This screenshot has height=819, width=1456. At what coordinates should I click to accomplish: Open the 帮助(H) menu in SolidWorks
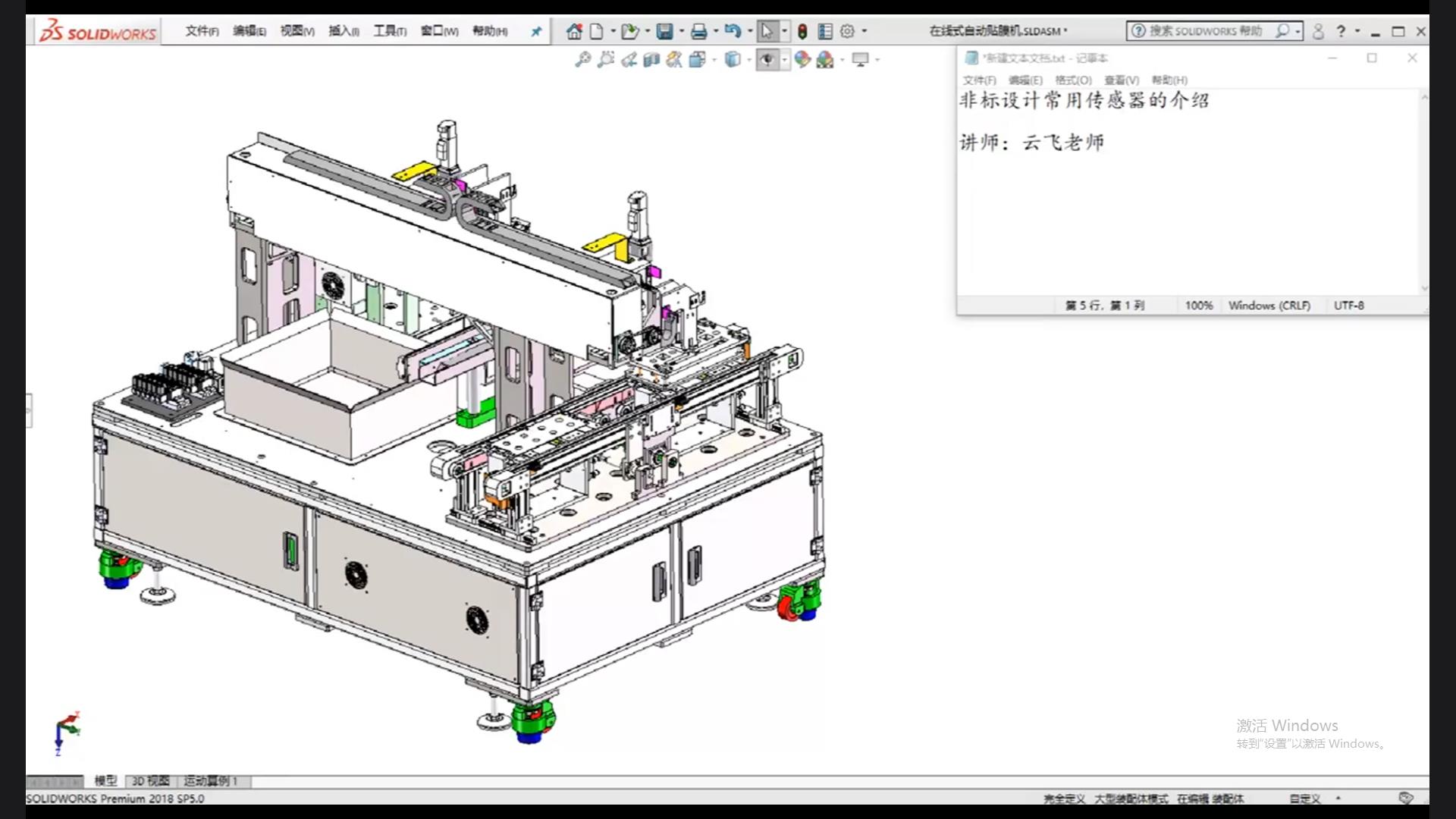490,31
